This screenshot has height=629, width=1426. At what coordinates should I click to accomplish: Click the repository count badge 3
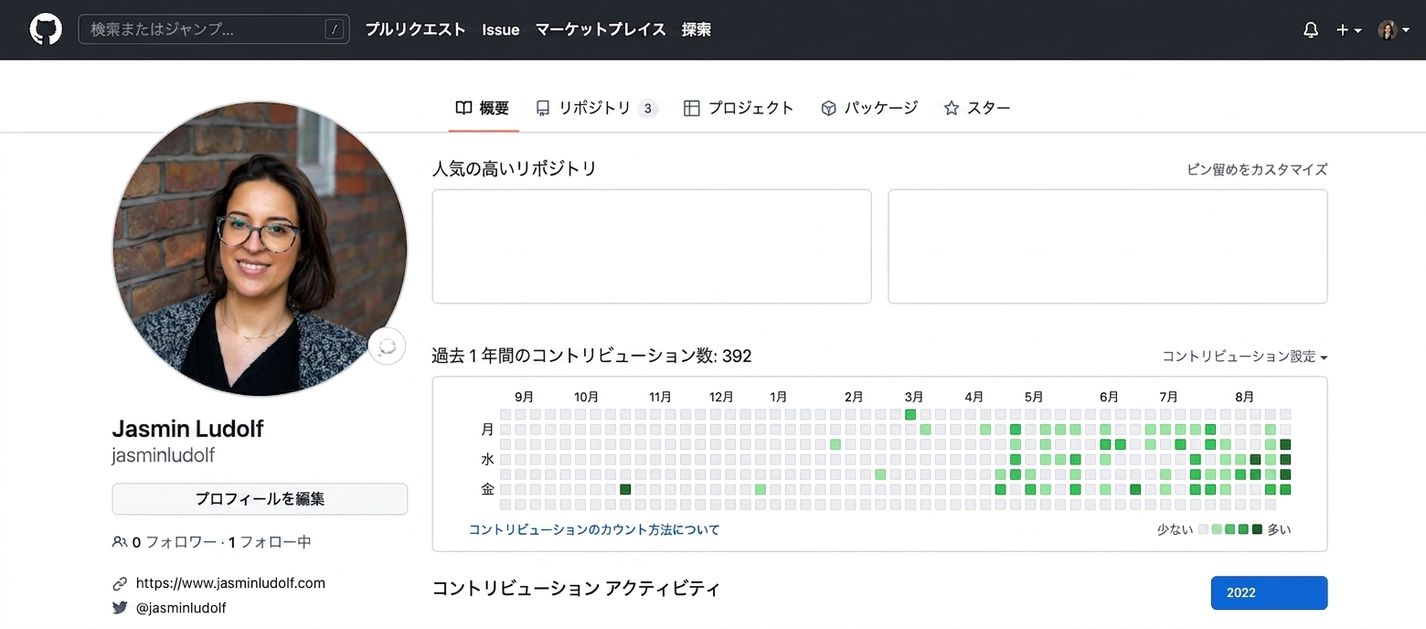648,108
